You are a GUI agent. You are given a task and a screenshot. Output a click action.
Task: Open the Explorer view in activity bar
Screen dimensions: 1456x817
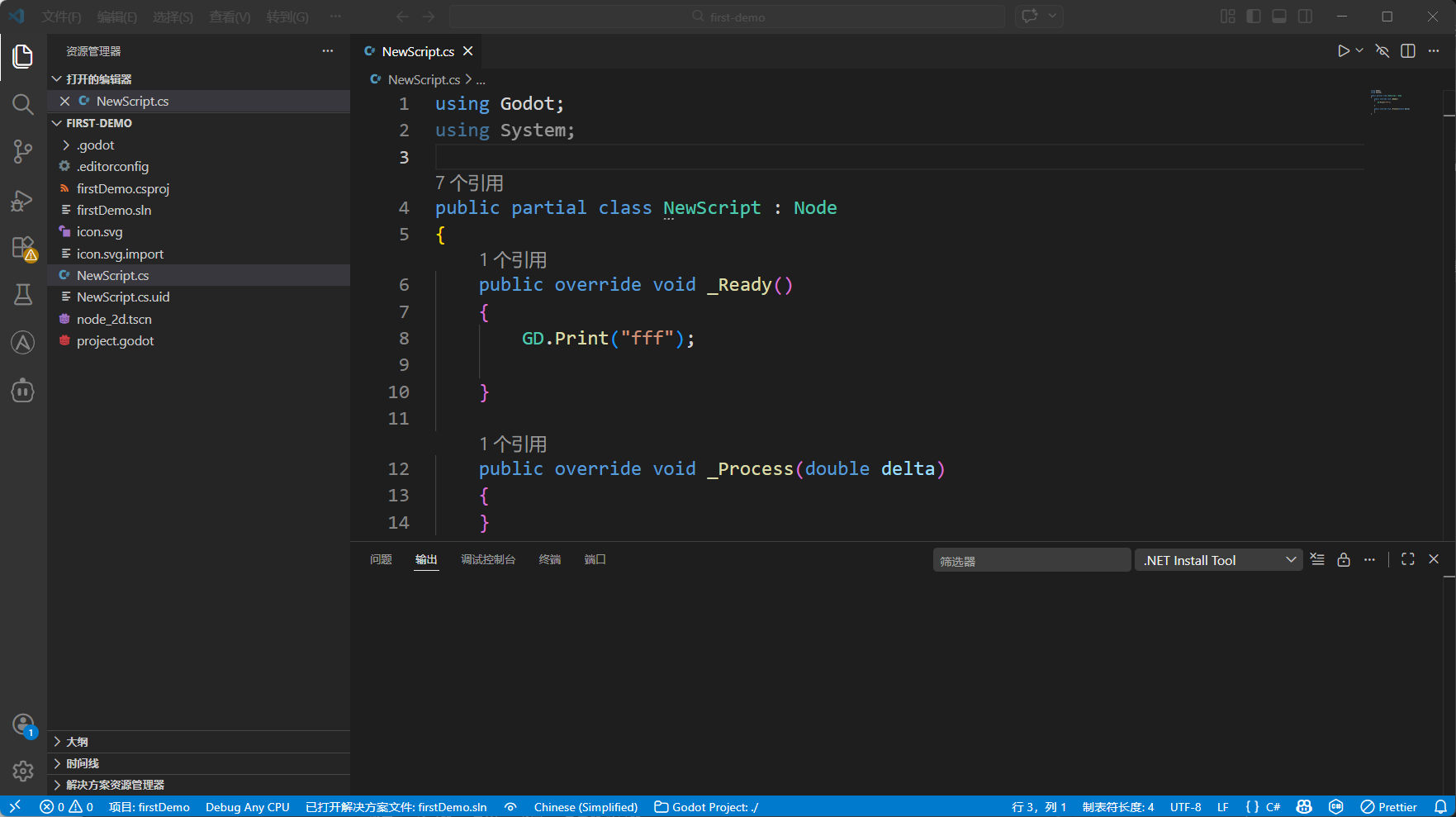pos(23,56)
